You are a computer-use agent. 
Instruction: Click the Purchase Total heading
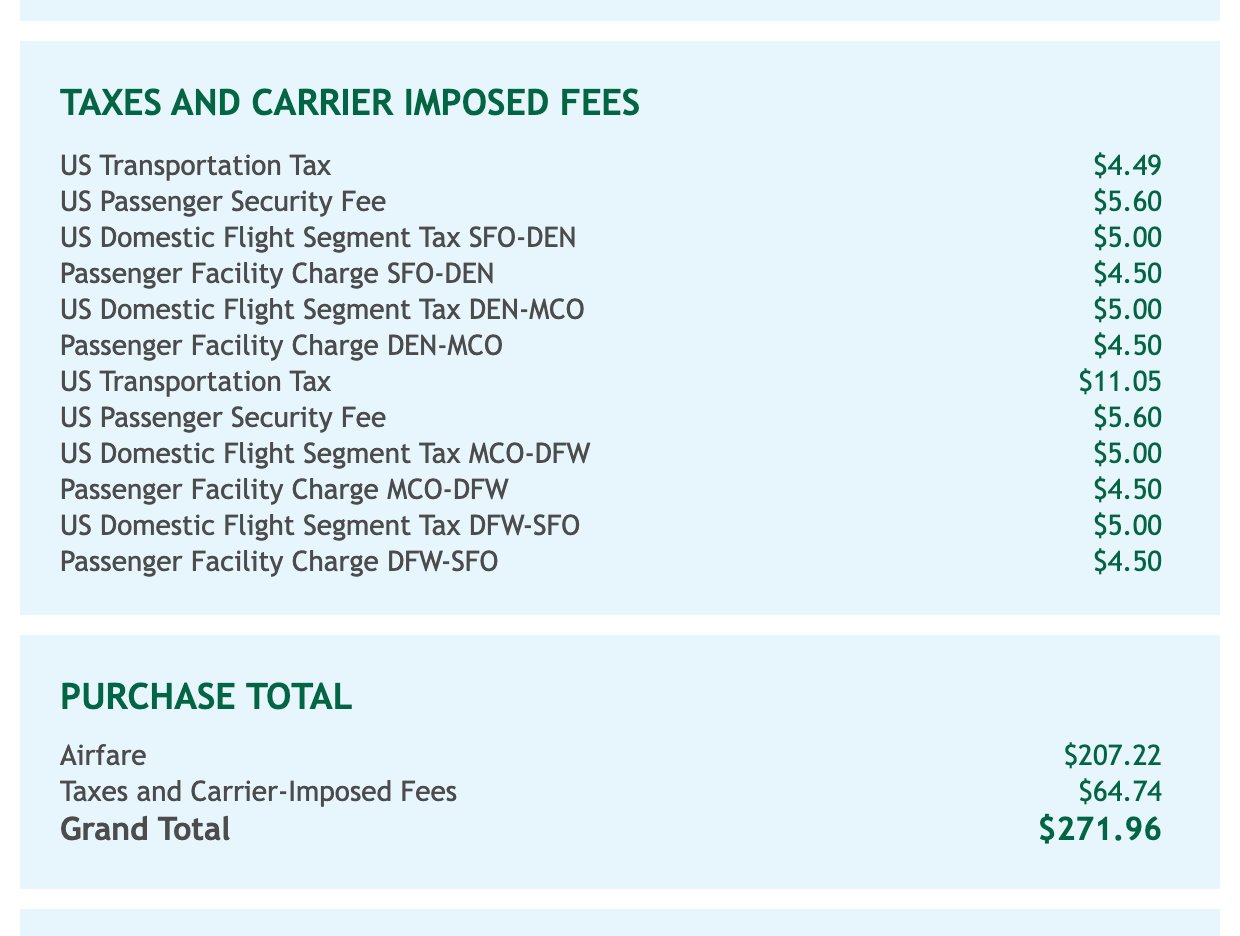206,697
